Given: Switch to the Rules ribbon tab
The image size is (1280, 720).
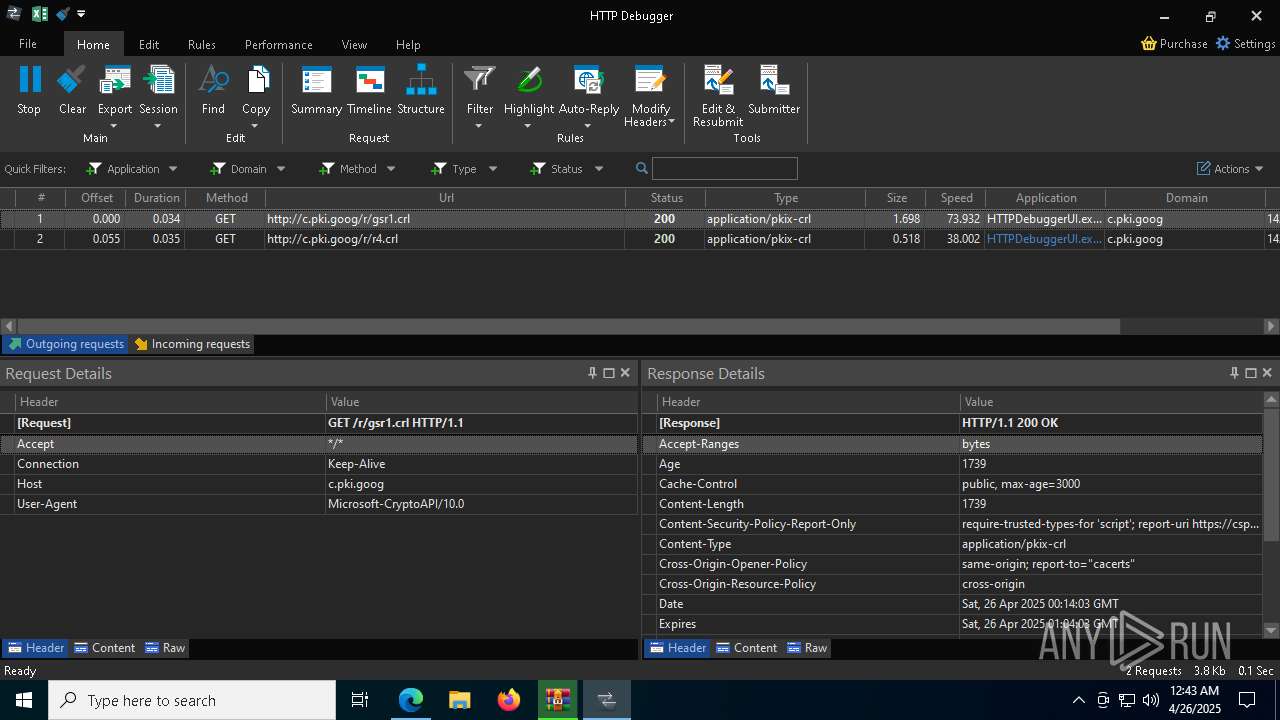Looking at the screenshot, I should (202, 44).
